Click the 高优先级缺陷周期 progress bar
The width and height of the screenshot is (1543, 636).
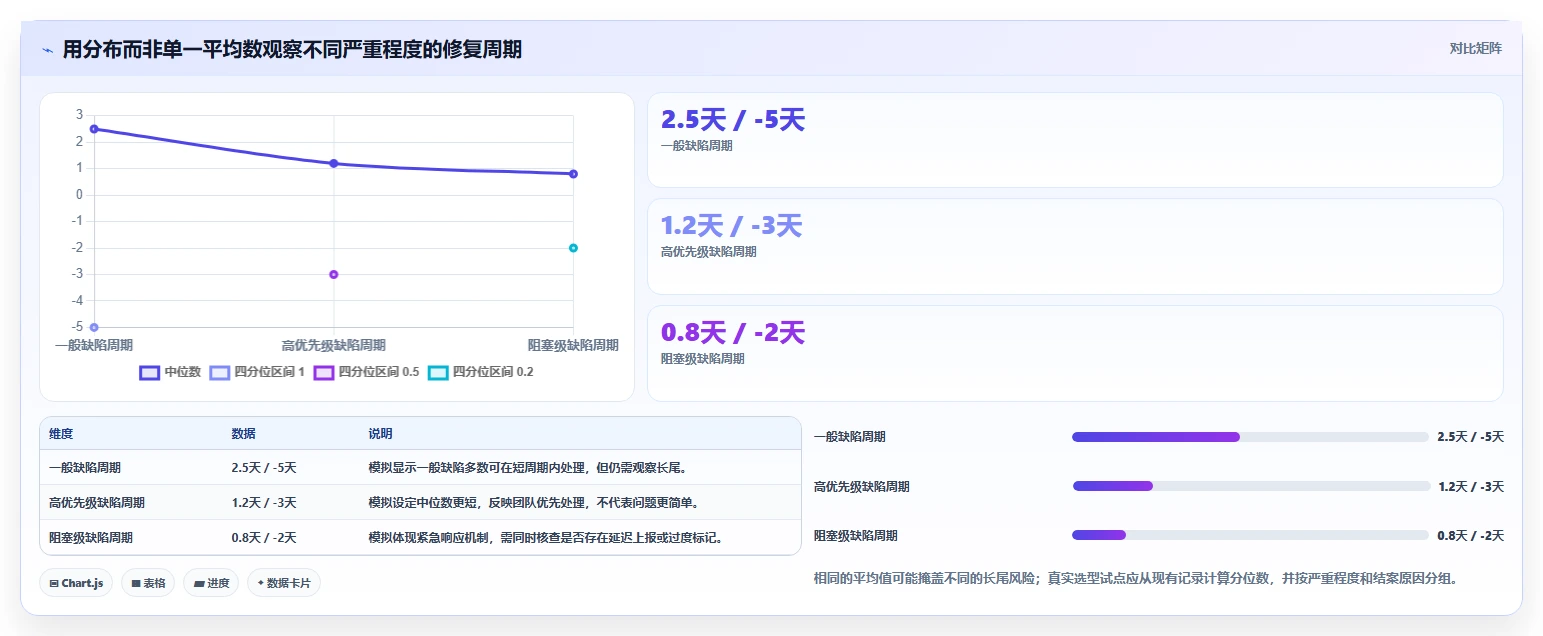coord(1250,486)
